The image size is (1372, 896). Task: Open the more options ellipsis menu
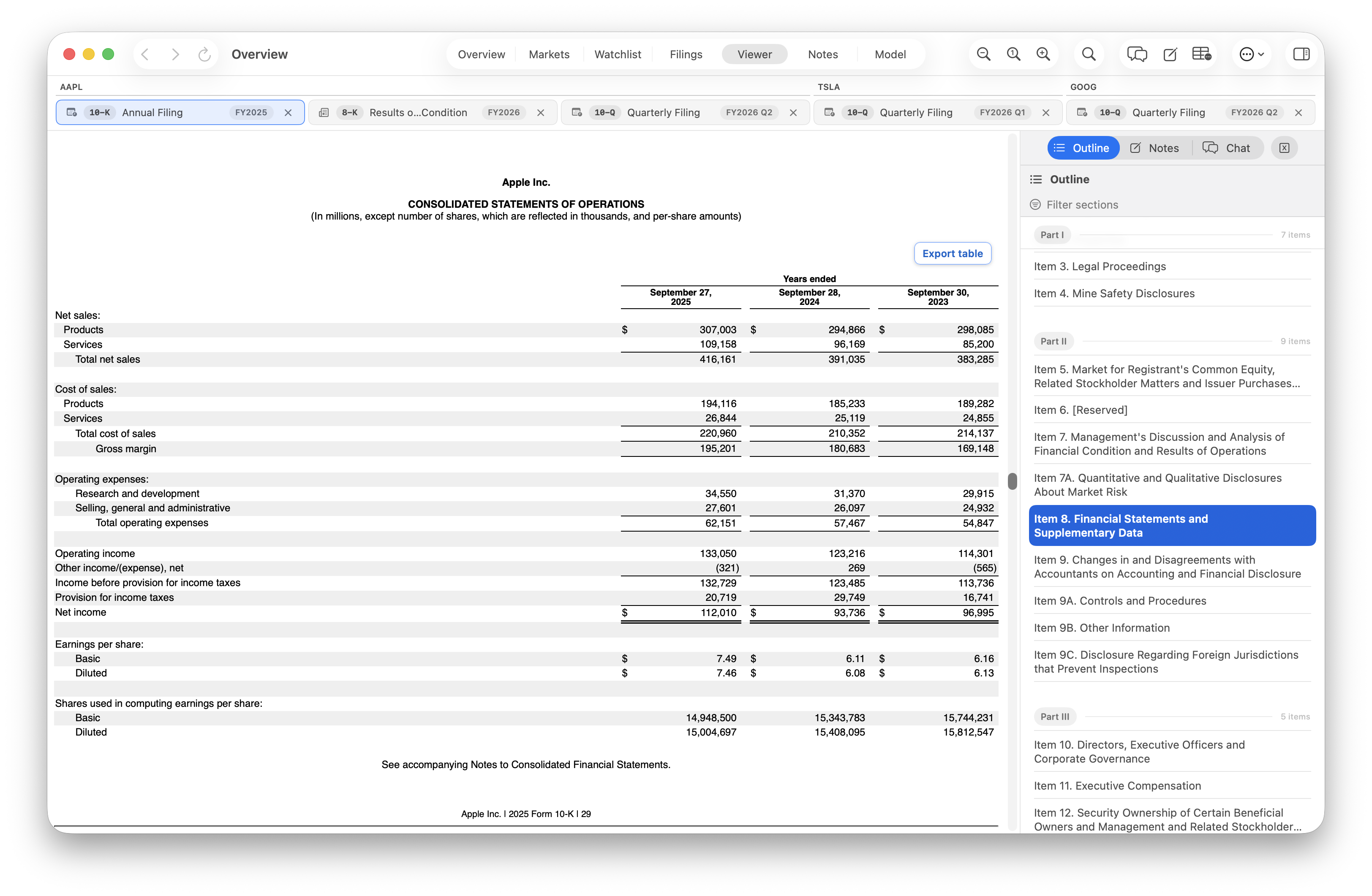[1252, 54]
